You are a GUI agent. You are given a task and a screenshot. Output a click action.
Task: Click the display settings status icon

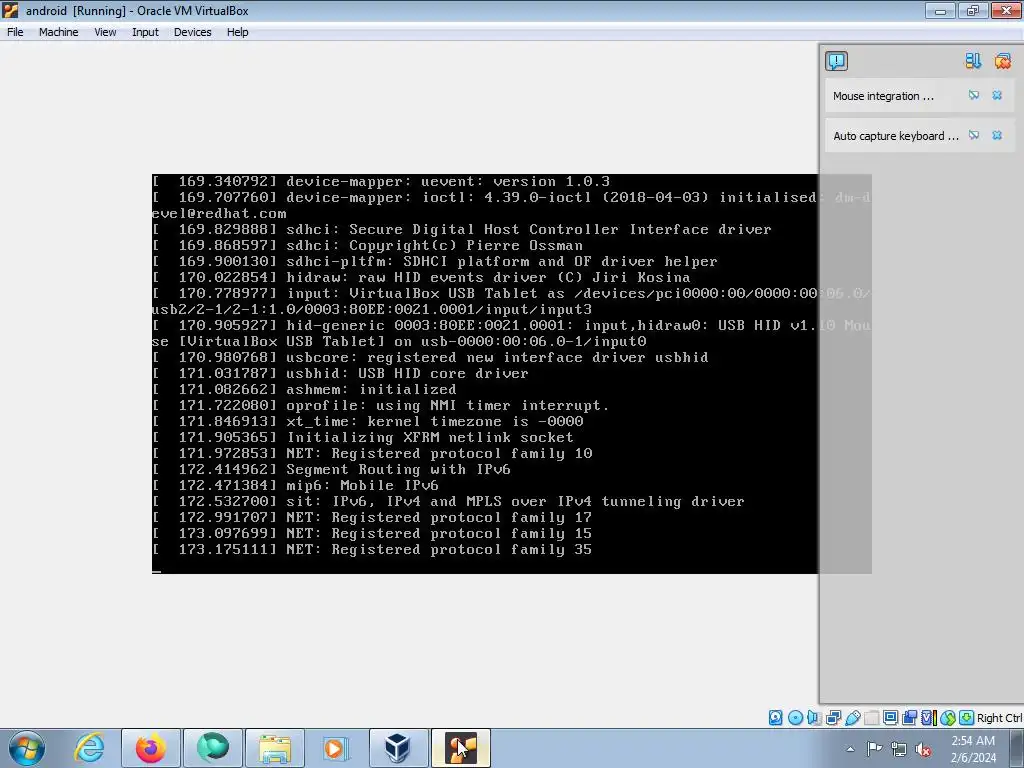890,718
